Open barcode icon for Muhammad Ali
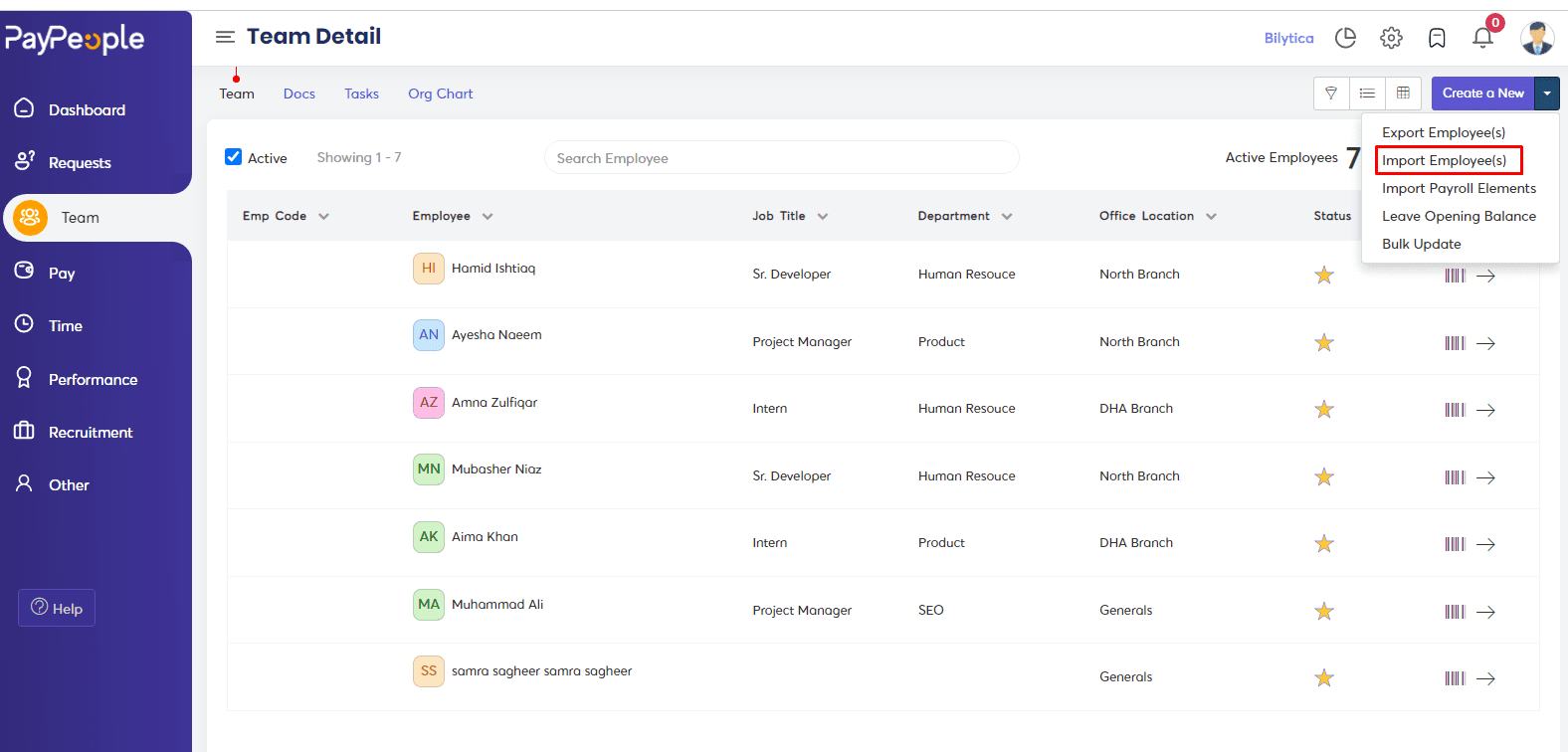This screenshot has height=752, width=1568. click(1455, 612)
